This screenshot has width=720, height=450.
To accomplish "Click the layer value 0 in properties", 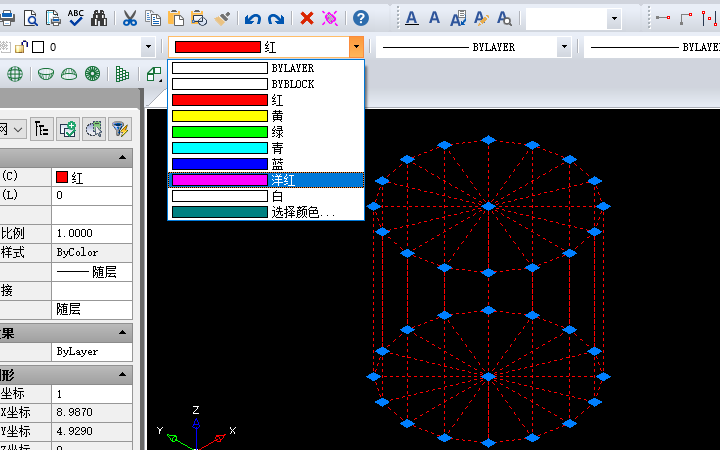I will [x=92, y=196].
